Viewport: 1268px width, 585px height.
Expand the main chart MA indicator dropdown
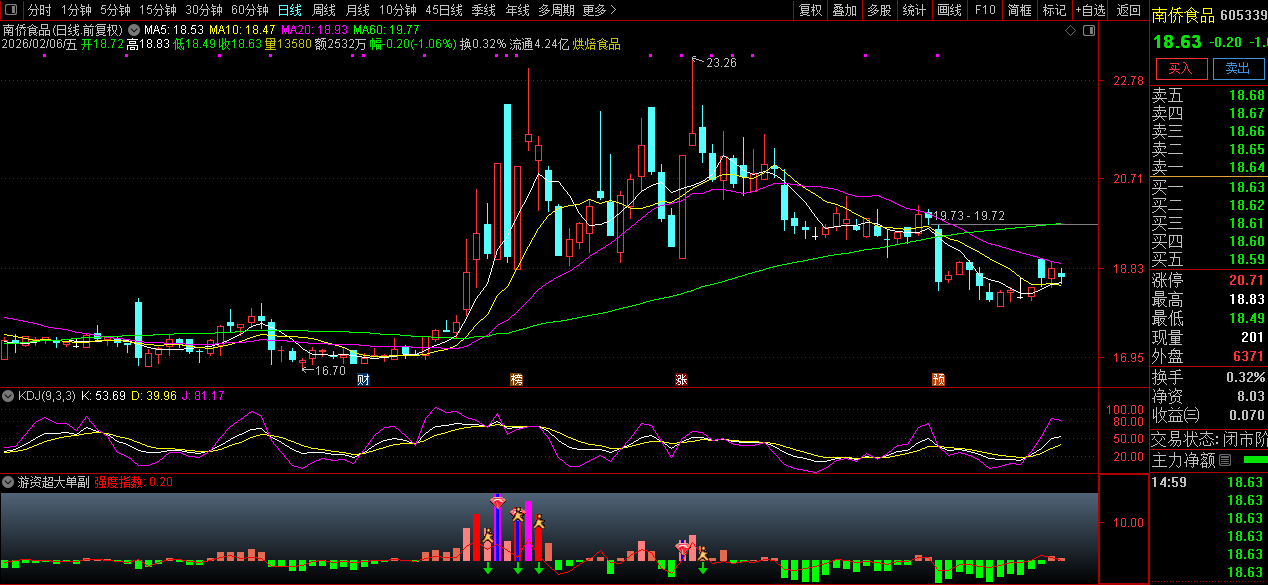(x=134, y=30)
